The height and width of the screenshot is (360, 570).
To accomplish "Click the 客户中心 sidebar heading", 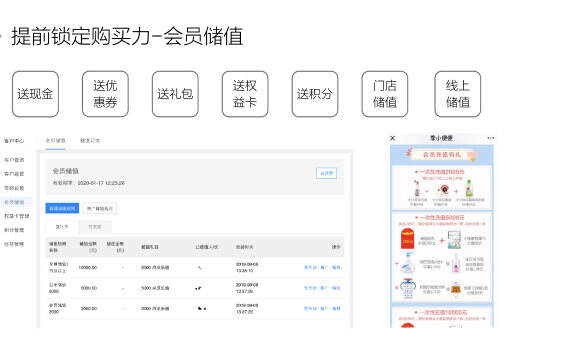I will pyautogui.click(x=14, y=141).
